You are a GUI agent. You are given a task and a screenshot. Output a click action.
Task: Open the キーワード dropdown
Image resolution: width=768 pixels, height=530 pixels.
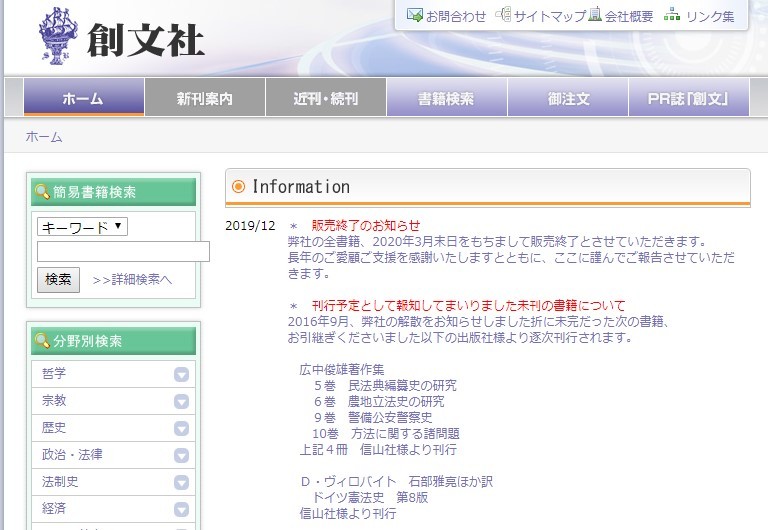82,227
